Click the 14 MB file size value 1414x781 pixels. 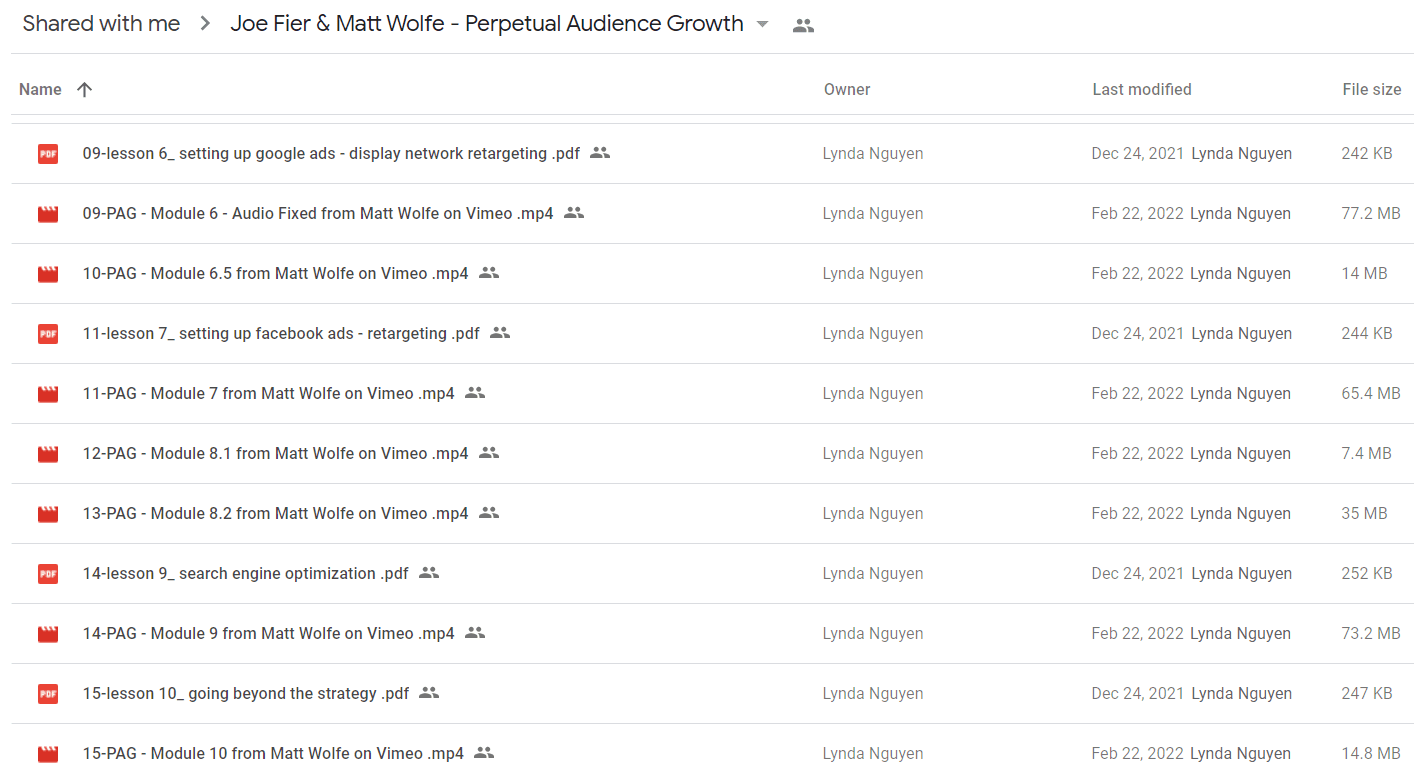(x=1364, y=274)
